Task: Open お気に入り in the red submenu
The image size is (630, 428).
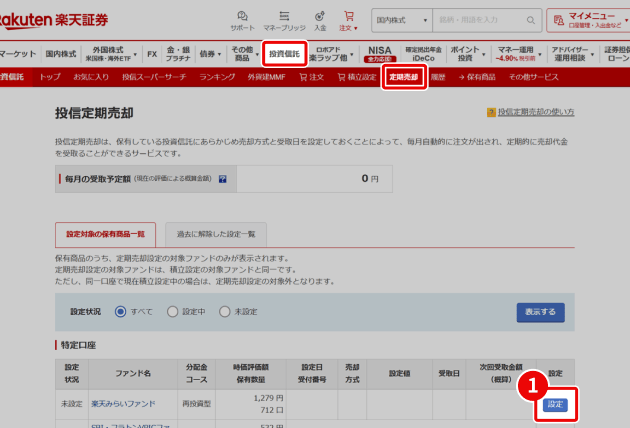Action: (91, 77)
